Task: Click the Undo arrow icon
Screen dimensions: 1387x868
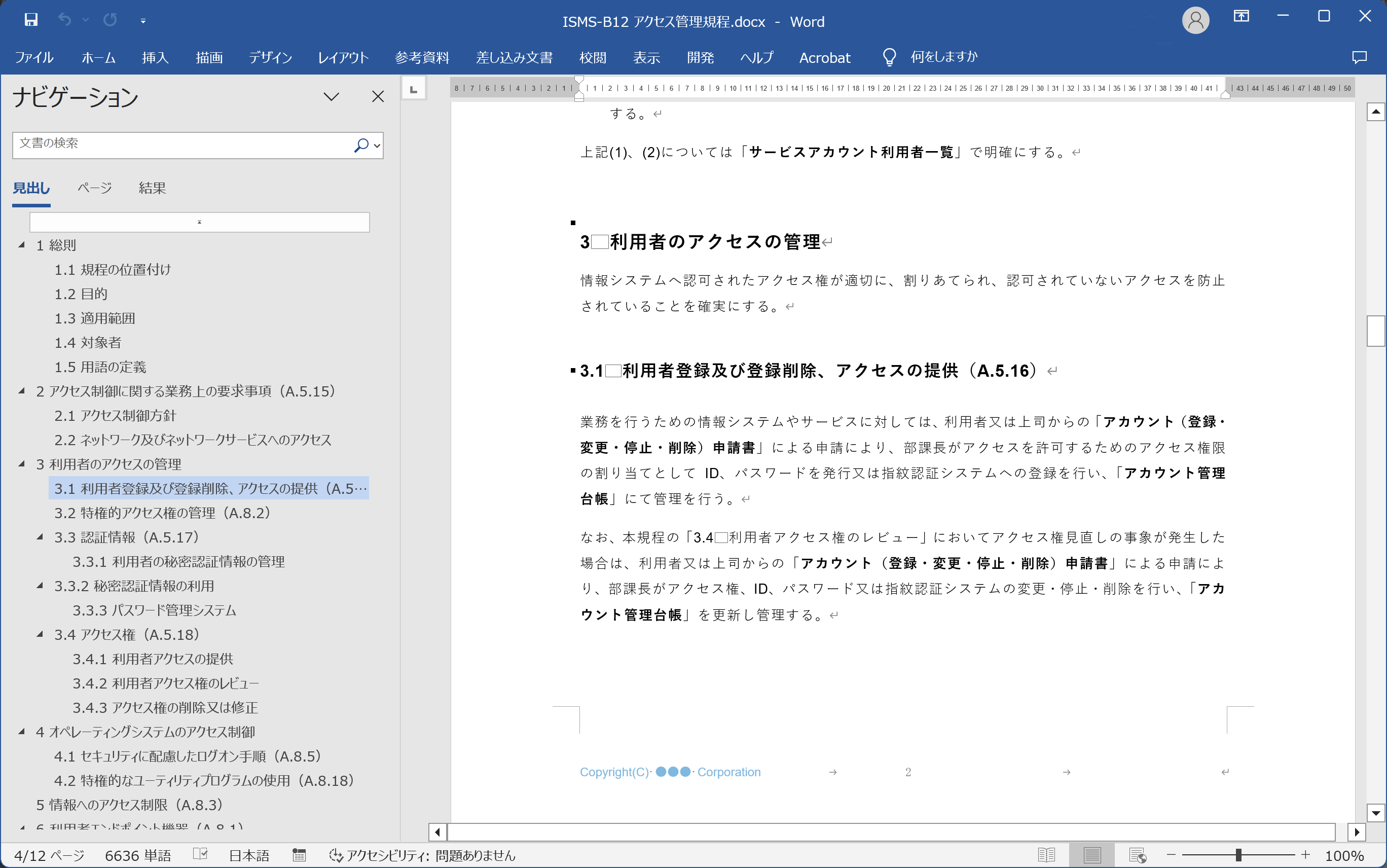Action: (x=64, y=20)
